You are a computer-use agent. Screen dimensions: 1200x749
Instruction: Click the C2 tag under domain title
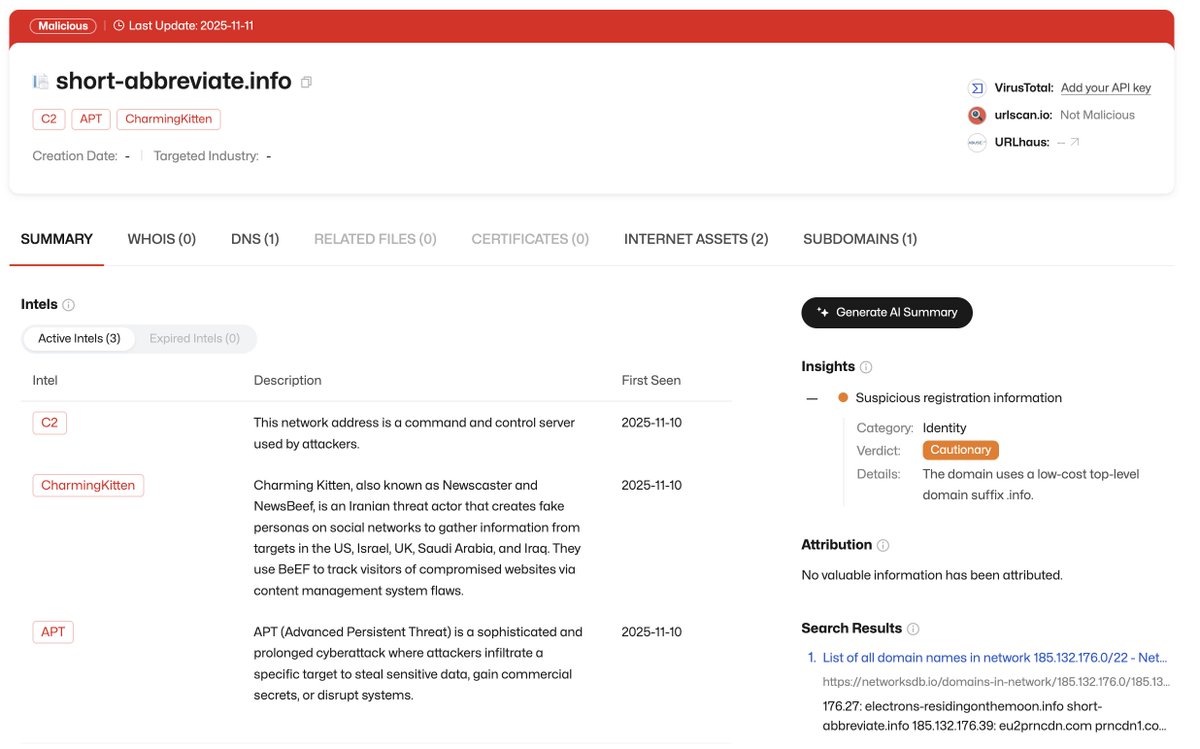(x=49, y=119)
